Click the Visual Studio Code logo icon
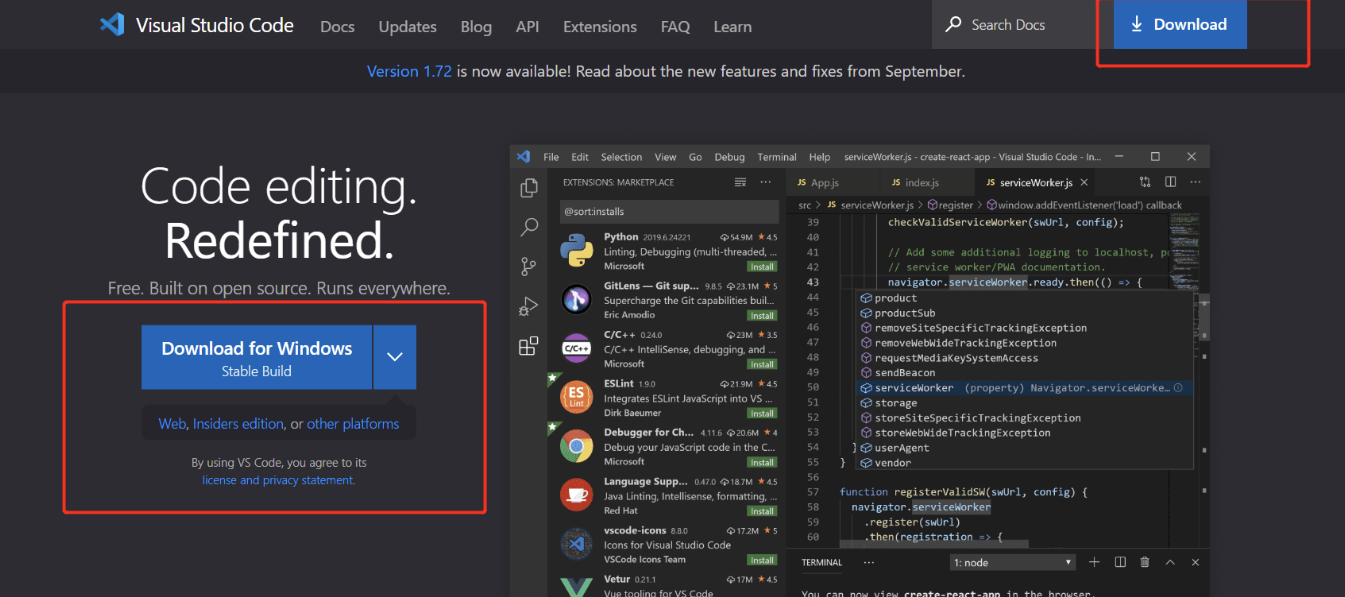The image size is (1345, 597). 112,25
